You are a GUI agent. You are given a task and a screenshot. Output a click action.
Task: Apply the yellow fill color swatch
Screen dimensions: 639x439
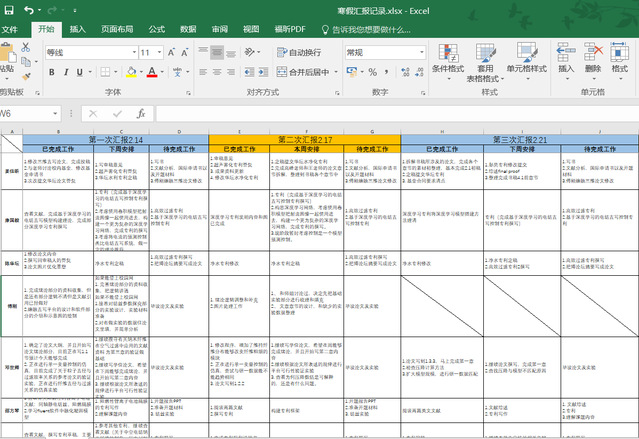click(130, 72)
